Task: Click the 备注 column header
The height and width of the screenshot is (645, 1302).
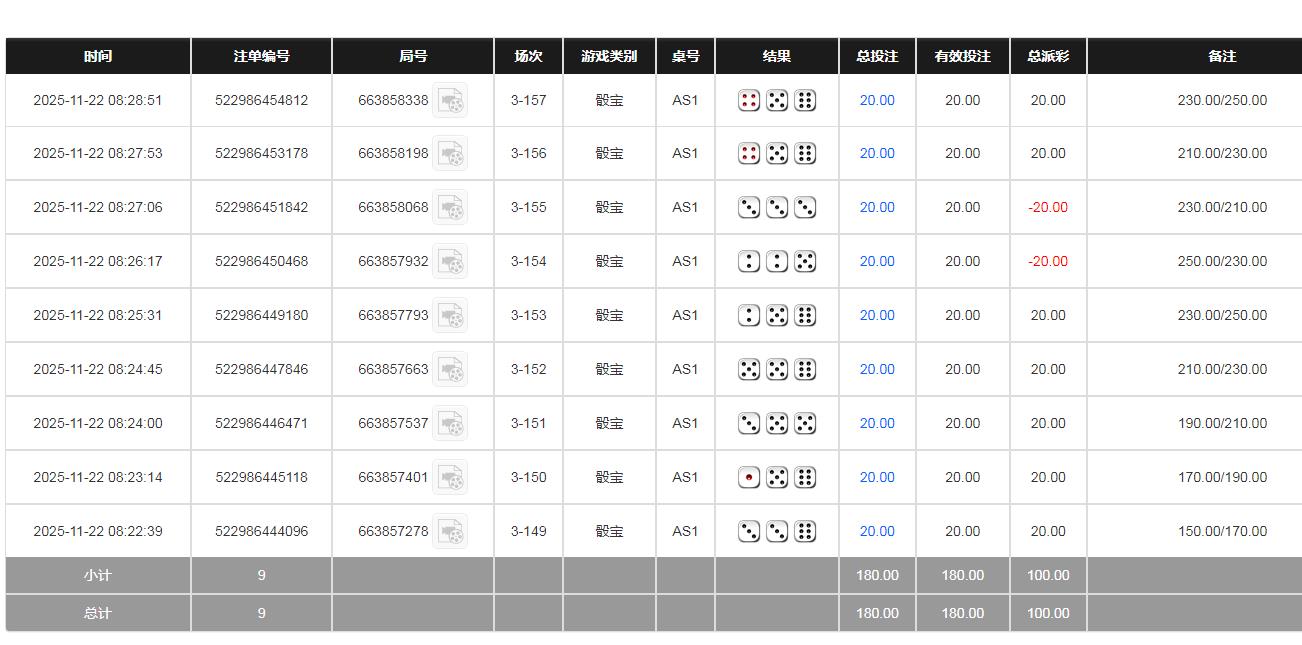Action: click(x=1222, y=56)
